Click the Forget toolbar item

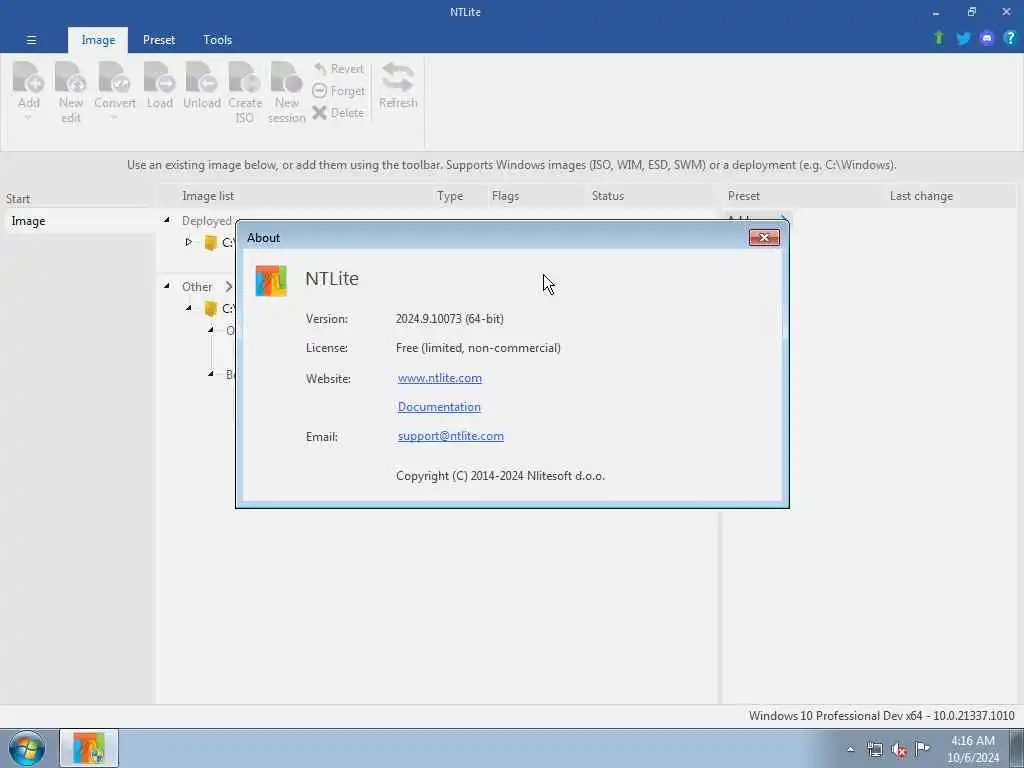339,91
